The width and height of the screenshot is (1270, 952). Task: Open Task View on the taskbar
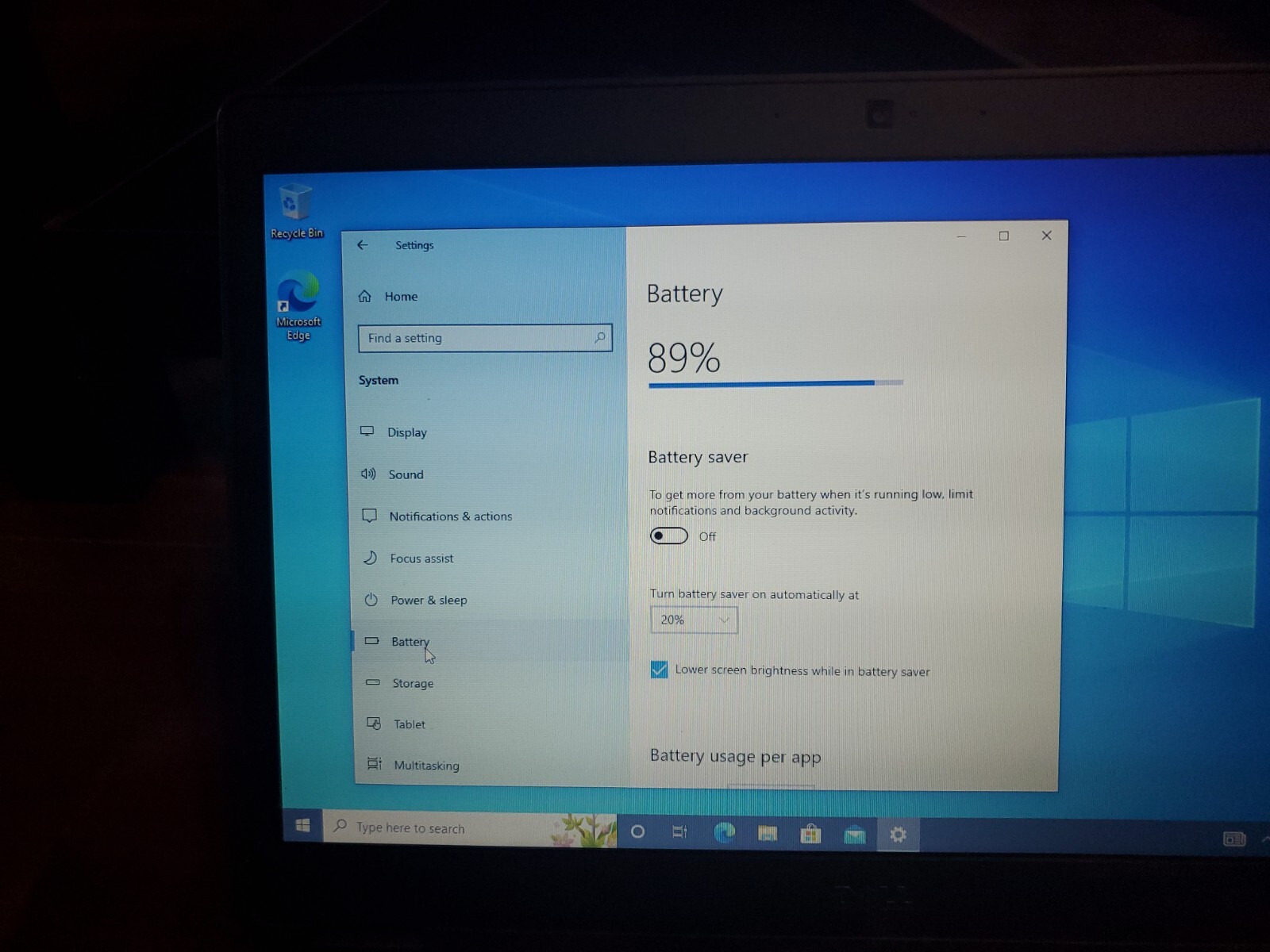click(680, 832)
